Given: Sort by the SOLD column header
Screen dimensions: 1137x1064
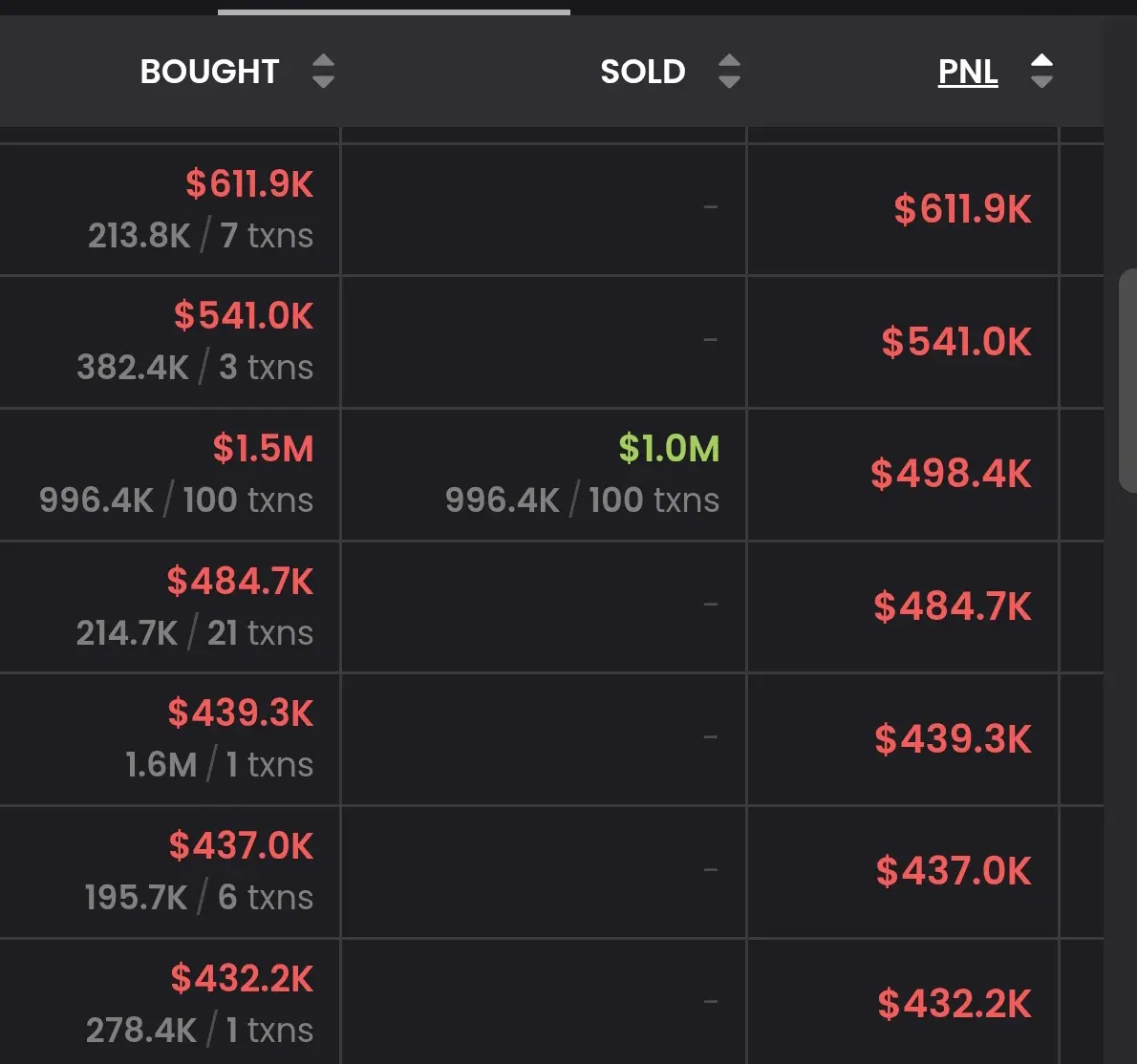Looking at the screenshot, I should point(642,71).
